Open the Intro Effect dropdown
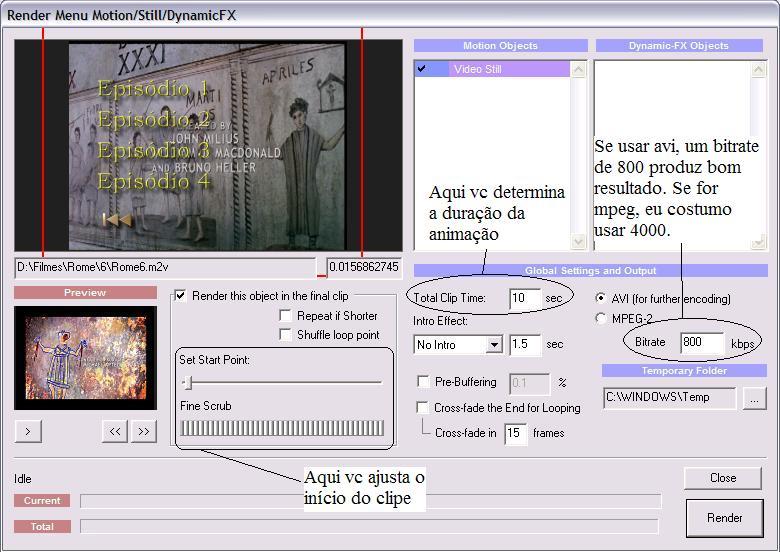 (494, 345)
